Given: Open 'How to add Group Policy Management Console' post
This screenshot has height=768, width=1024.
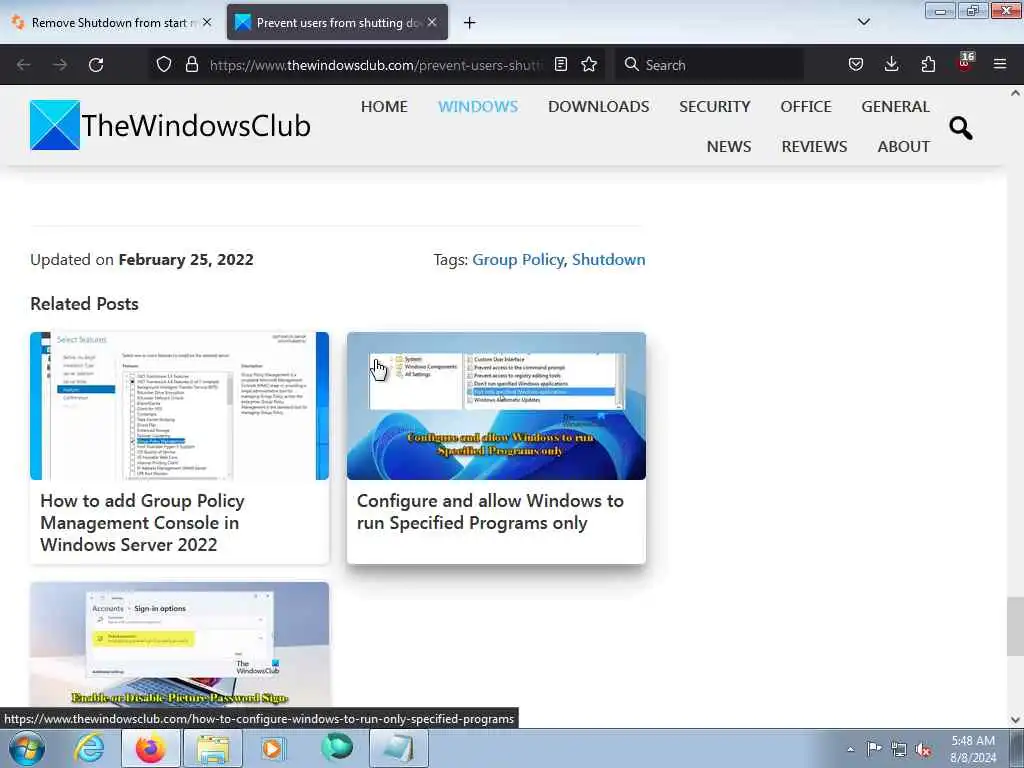Looking at the screenshot, I should coord(142,522).
